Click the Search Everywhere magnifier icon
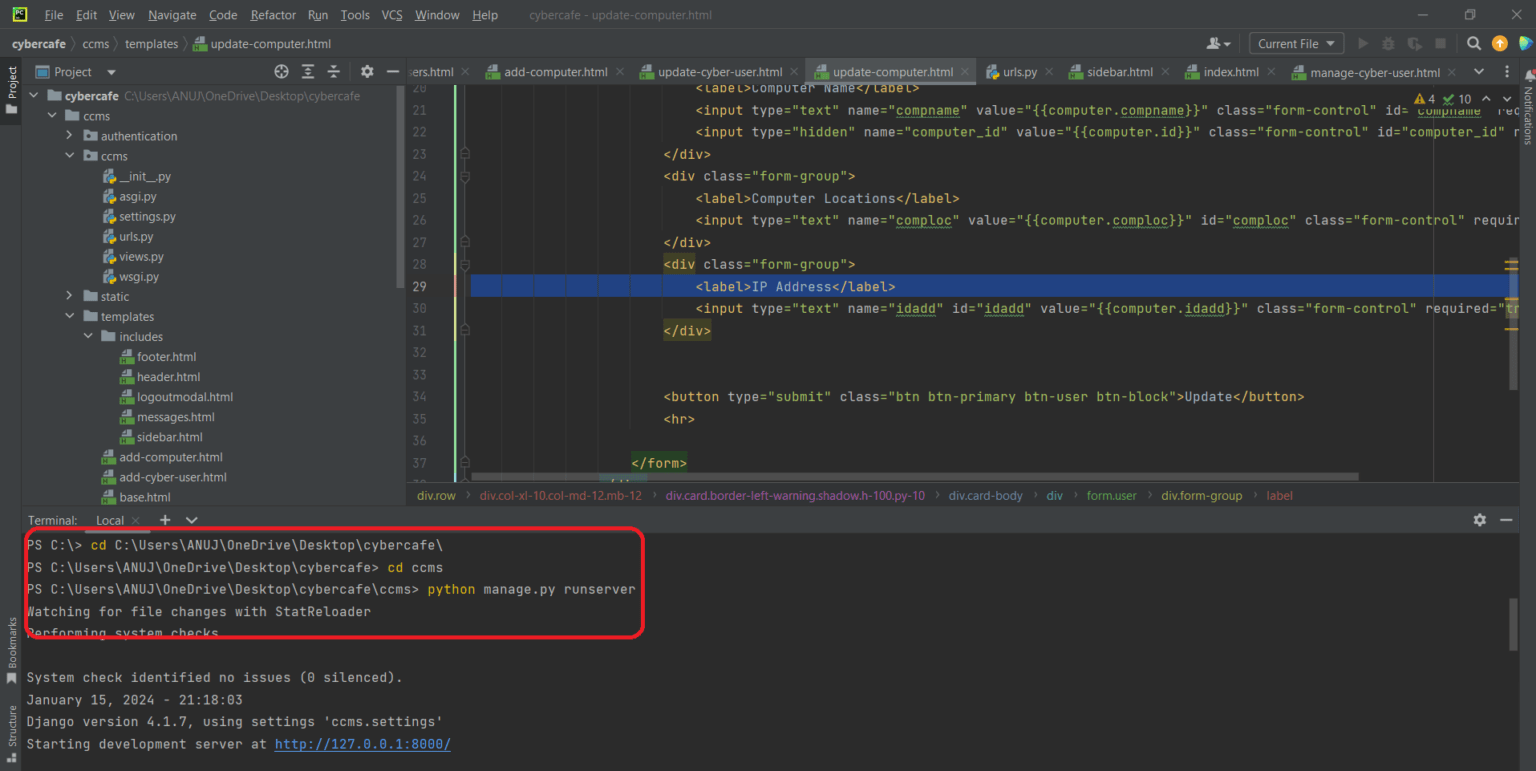The width and height of the screenshot is (1536, 771). pyautogui.click(x=1474, y=44)
